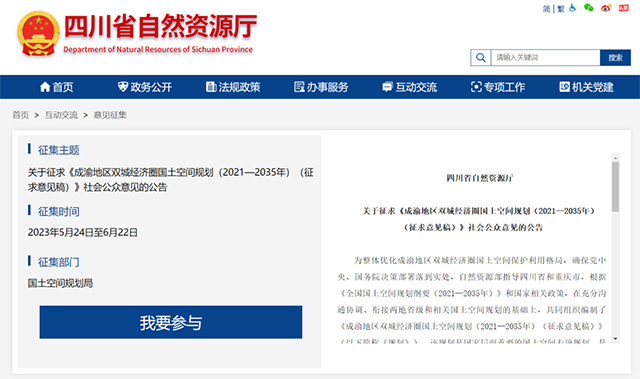Open the 互动交流 navigation menu item
This screenshot has height=379, width=640.
(409, 87)
